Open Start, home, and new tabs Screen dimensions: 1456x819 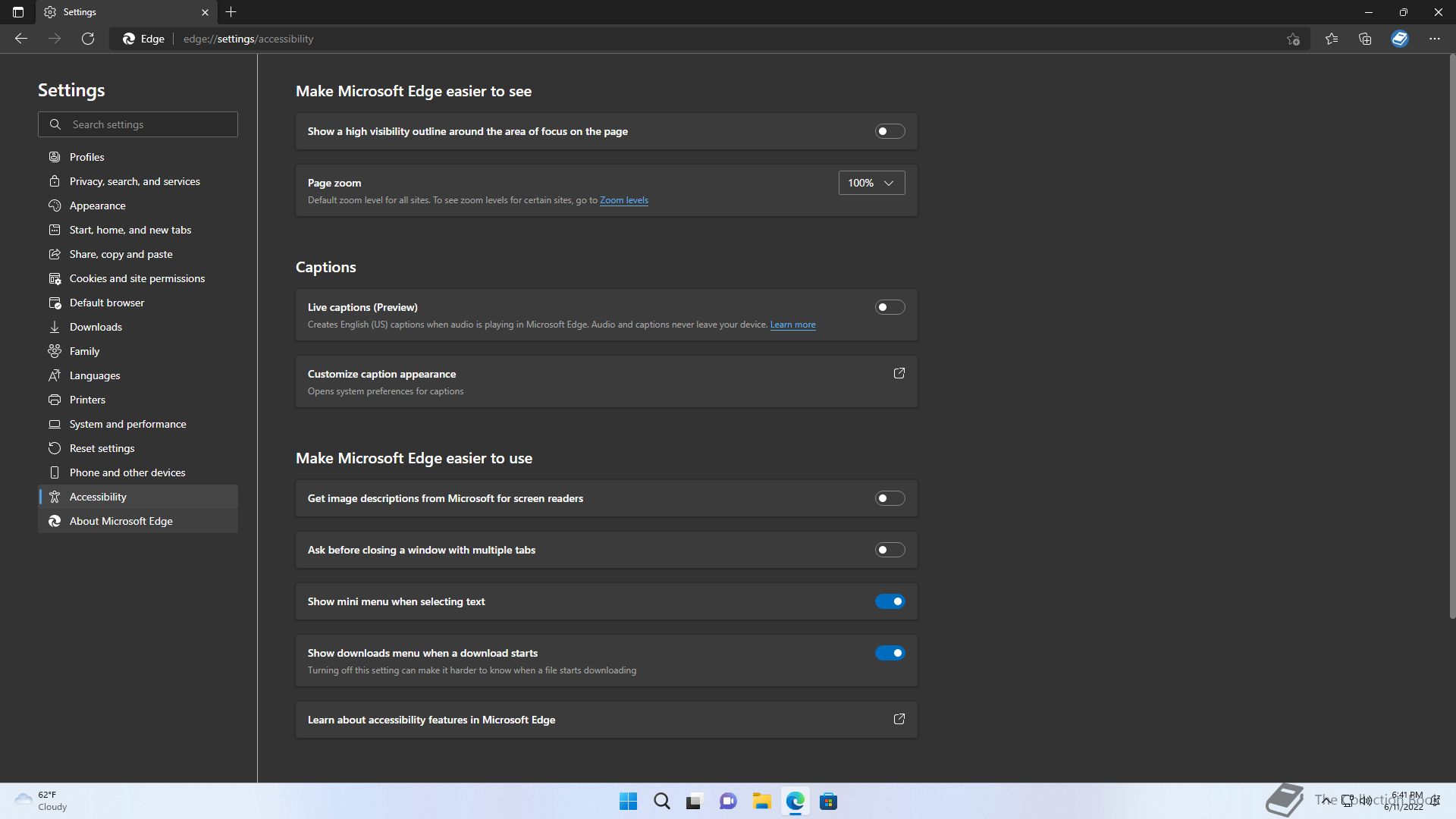[x=138, y=230]
